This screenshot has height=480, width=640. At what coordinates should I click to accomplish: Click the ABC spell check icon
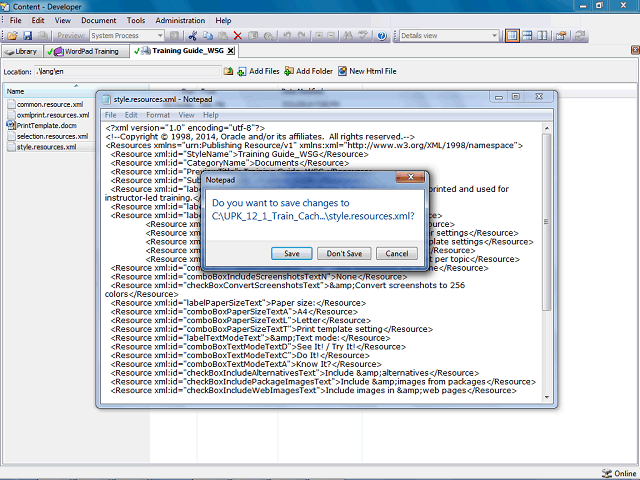363,36
